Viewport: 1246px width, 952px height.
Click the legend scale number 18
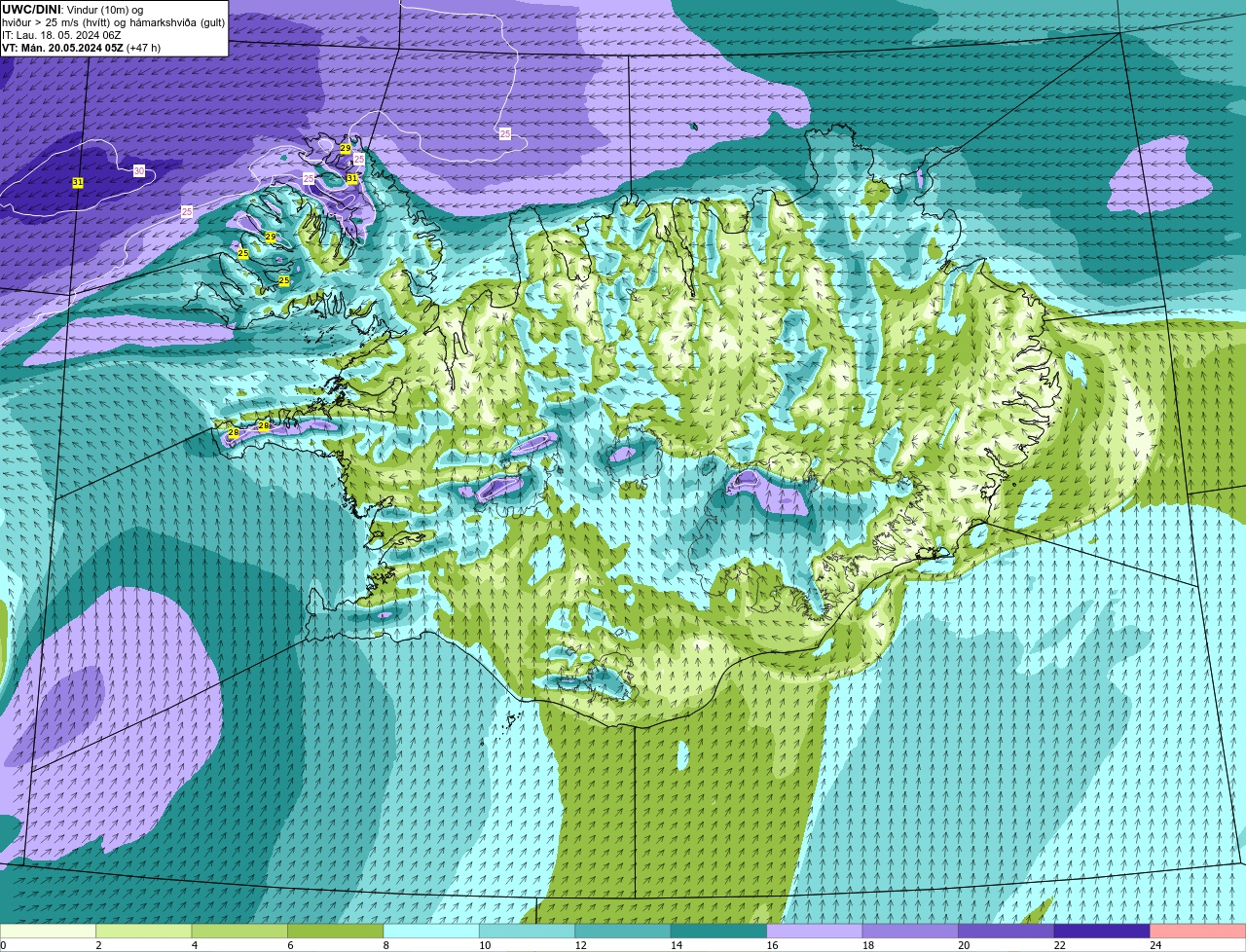(x=867, y=945)
